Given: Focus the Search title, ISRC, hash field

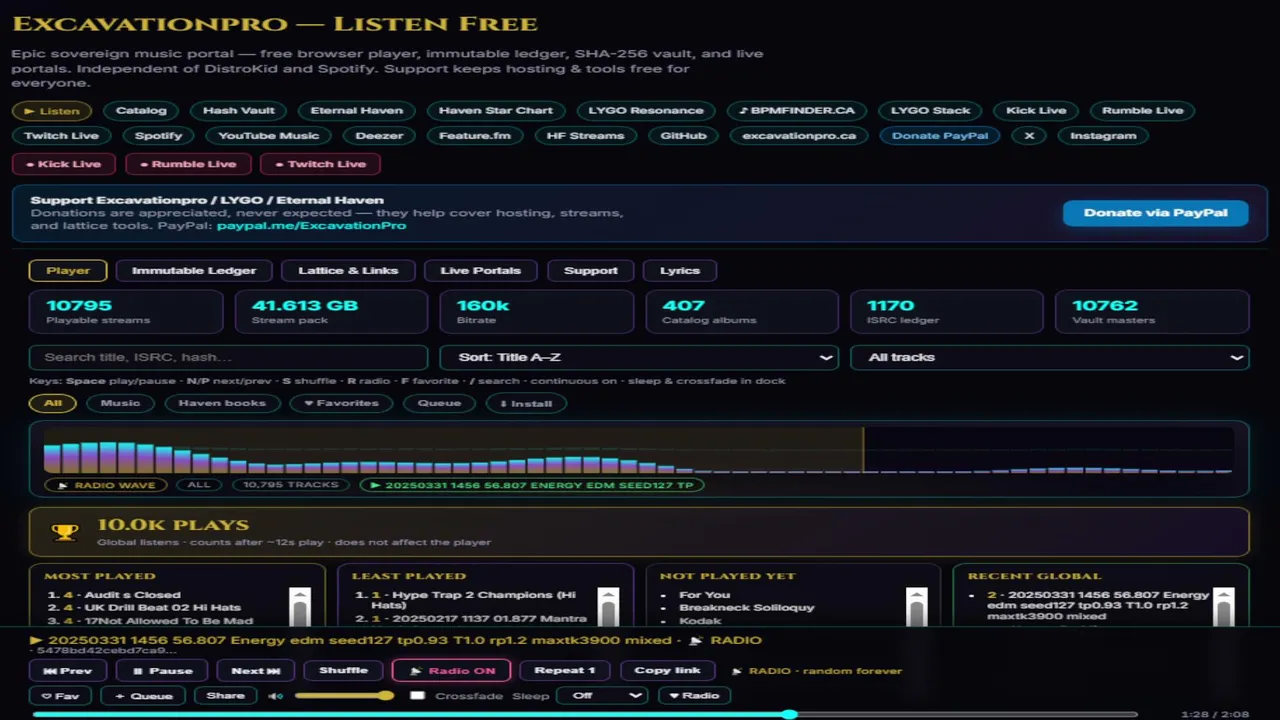Looking at the screenshot, I should coord(229,357).
